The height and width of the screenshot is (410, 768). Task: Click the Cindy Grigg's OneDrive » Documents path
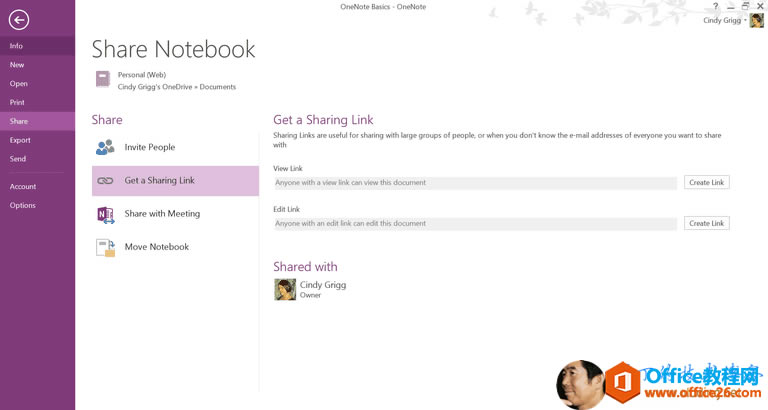[x=177, y=87]
